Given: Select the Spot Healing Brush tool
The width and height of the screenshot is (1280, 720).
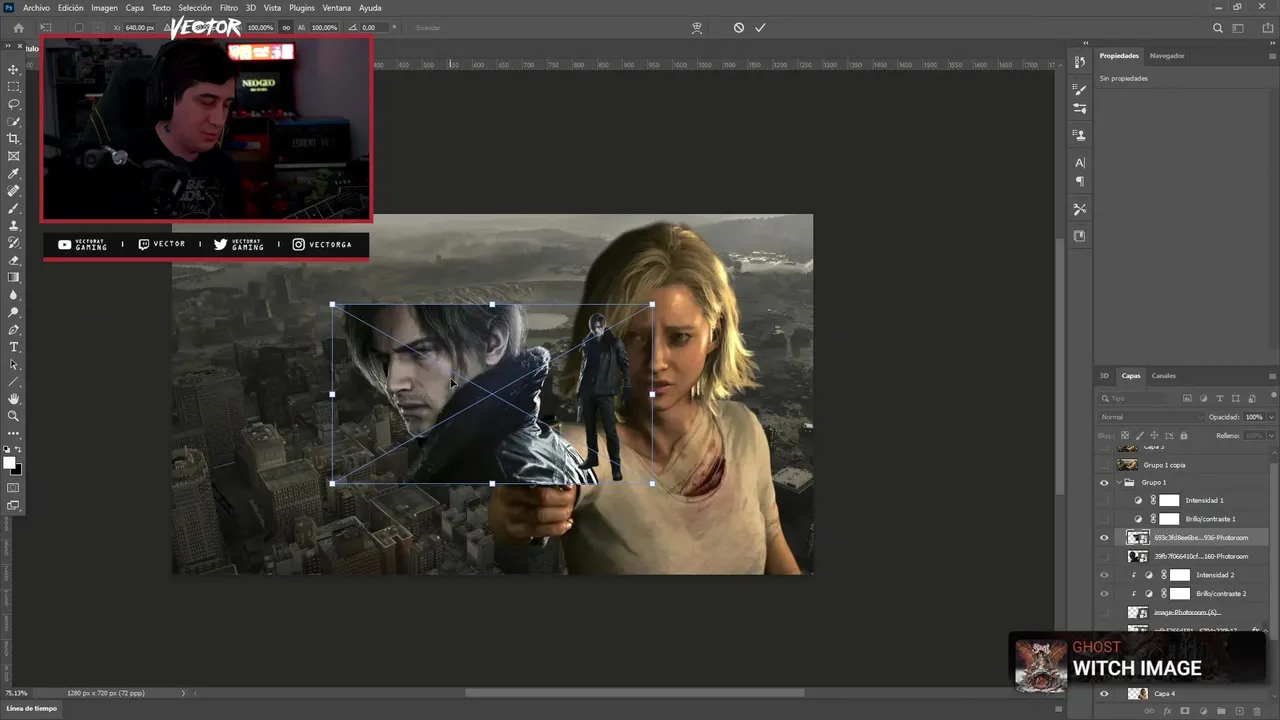Looking at the screenshot, I should coord(13,190).
